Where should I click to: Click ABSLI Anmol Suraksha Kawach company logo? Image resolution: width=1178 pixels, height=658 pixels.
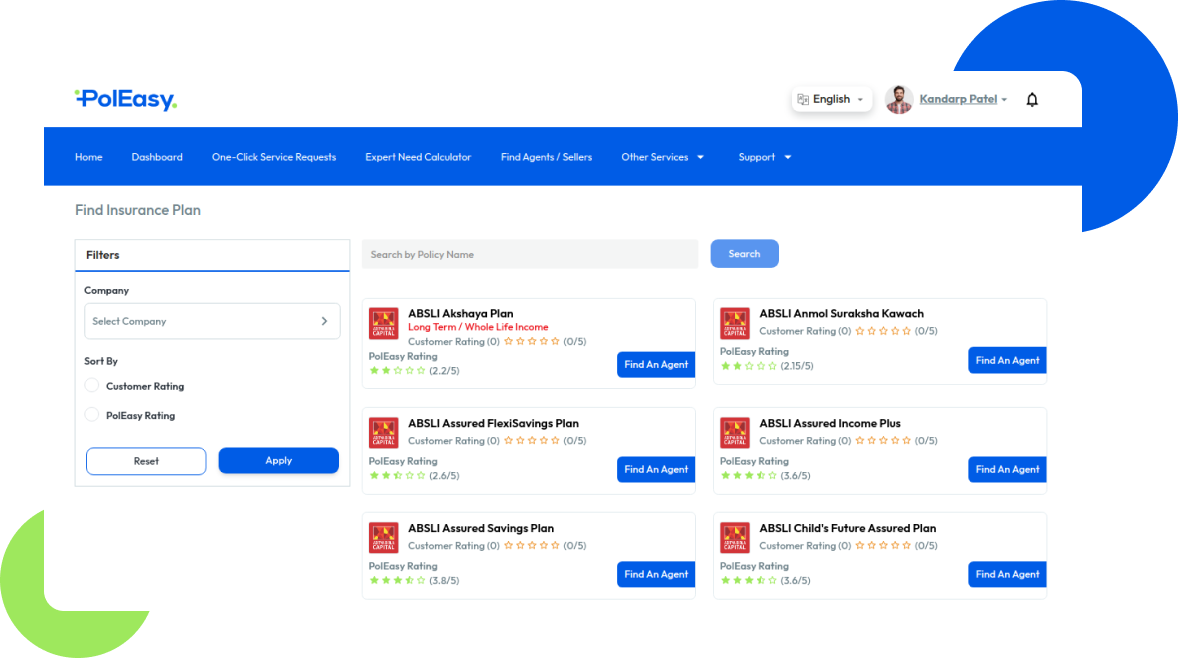pyautogui.click(x=735, y=324)
